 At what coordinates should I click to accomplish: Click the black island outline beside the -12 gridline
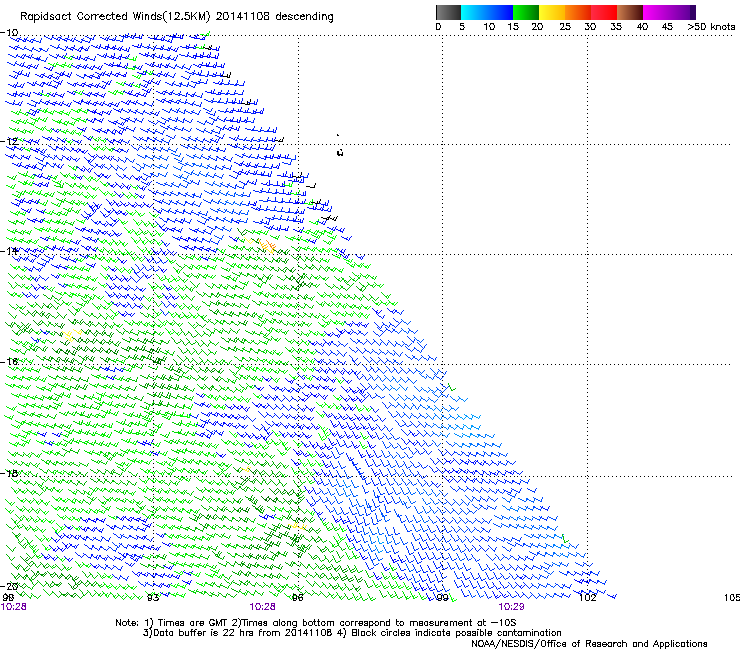click(x=340, y=152)
